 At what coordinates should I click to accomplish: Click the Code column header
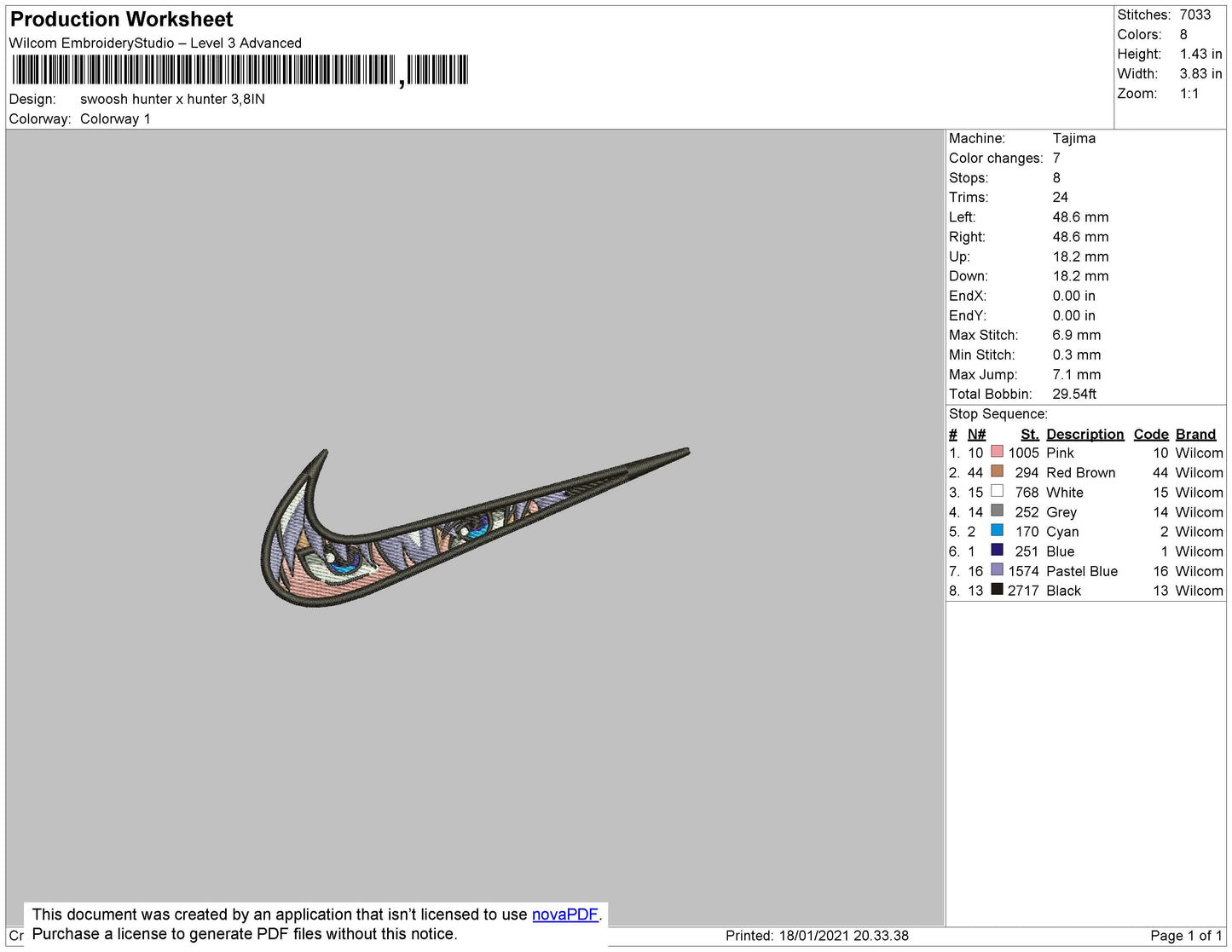(x=1150, y=434)
